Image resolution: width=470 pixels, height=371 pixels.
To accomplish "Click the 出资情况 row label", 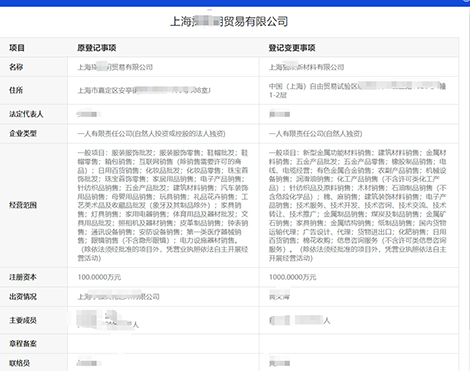I will (23, 297).
